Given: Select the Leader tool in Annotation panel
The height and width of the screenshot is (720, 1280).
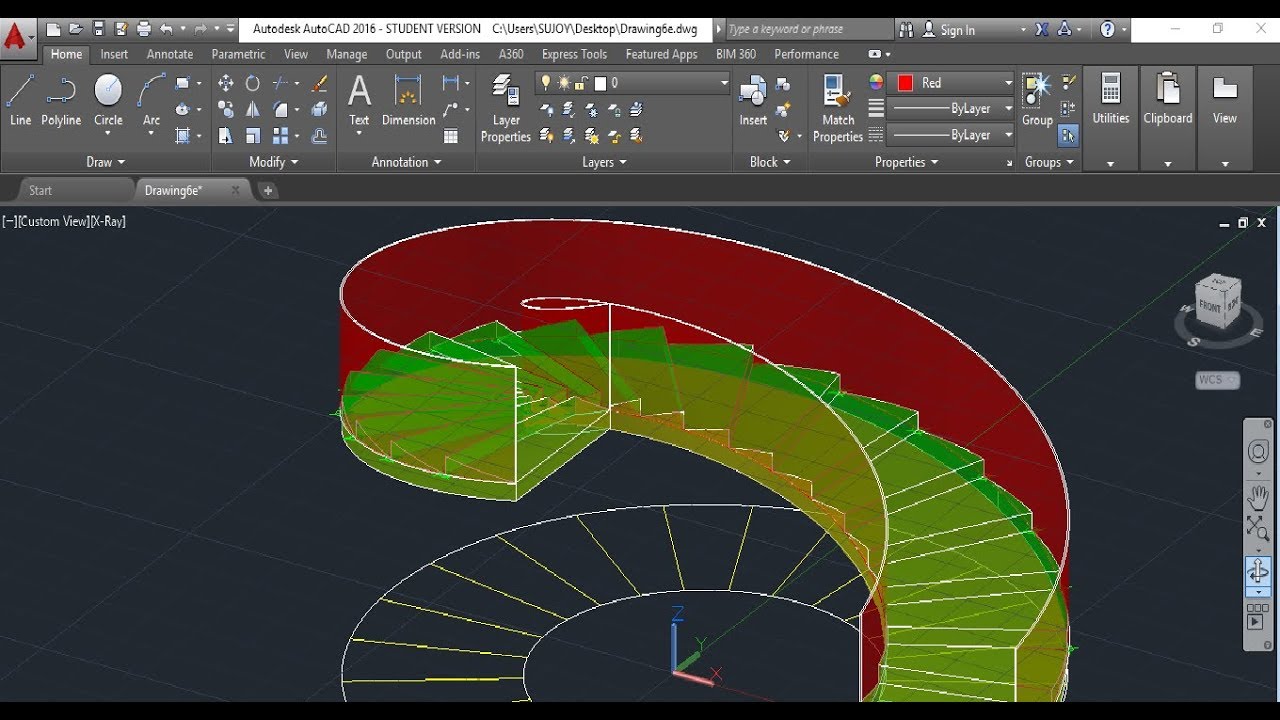Looking at the screenshot, I should pyautogui.click(x=450, y=110).
